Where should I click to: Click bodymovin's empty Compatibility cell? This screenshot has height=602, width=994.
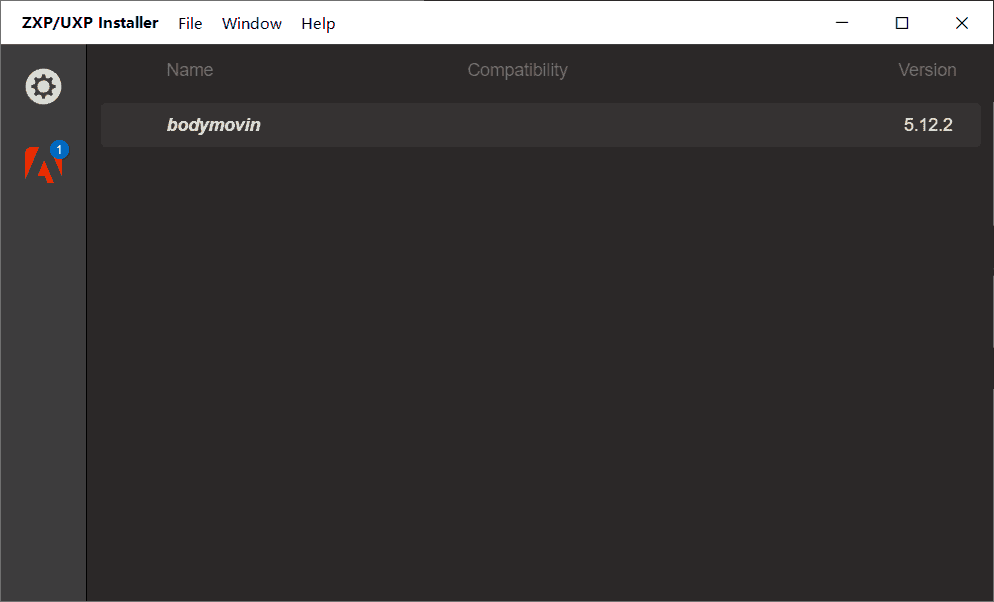coord(517,125)
